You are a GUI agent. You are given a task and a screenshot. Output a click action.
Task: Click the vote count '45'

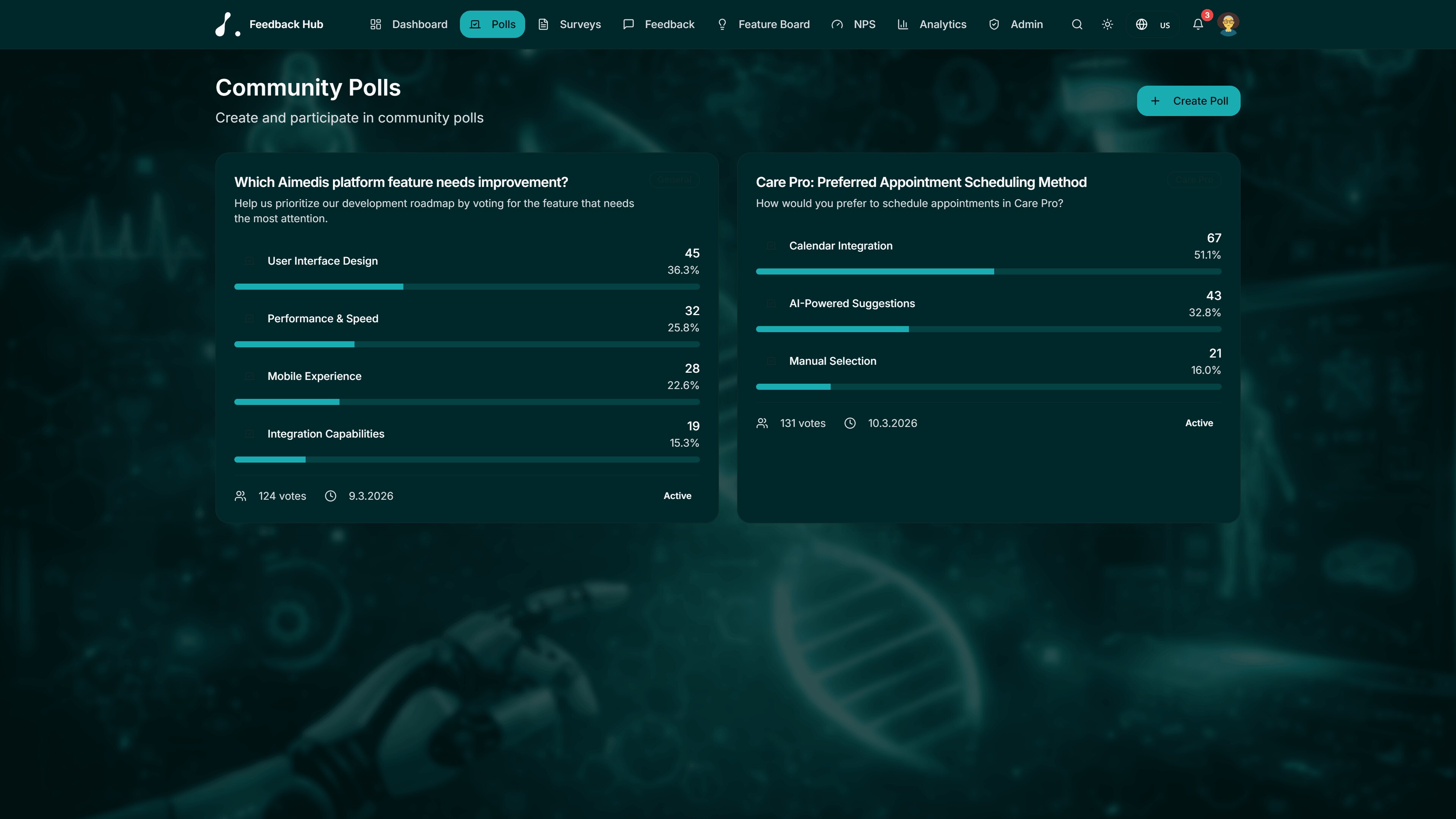(x=692, y=253)
